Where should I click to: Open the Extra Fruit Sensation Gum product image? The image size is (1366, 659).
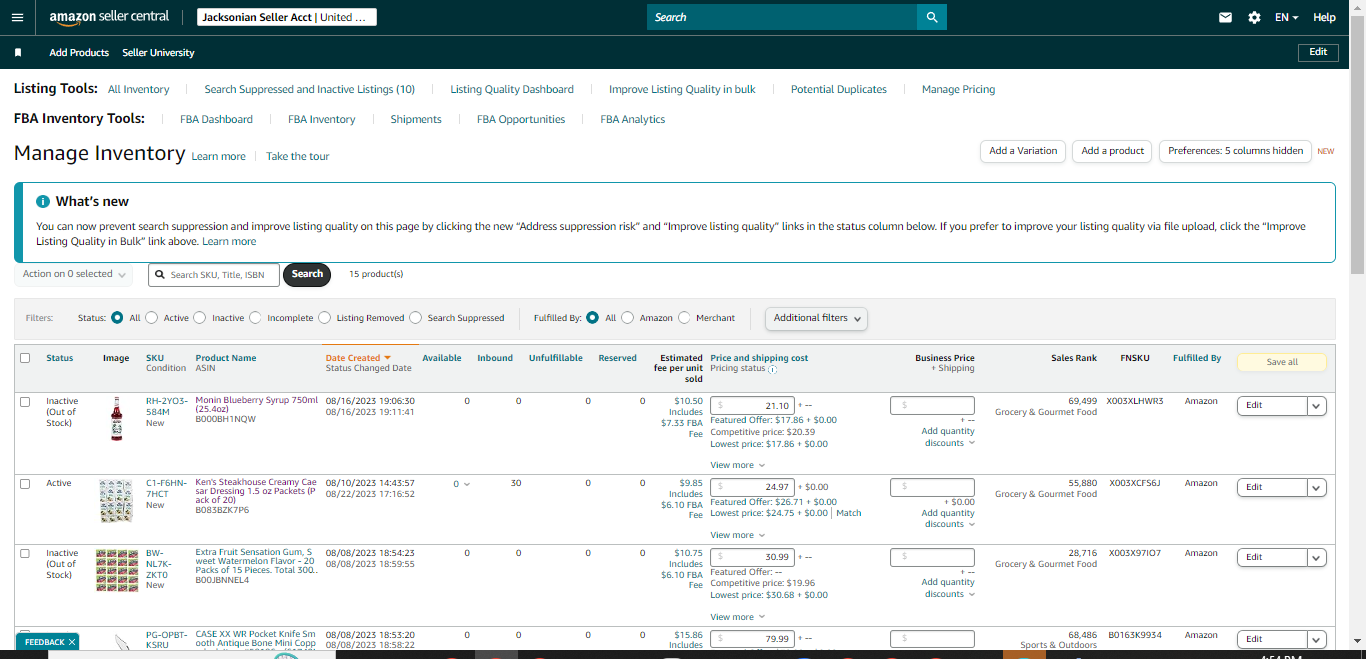116,570
